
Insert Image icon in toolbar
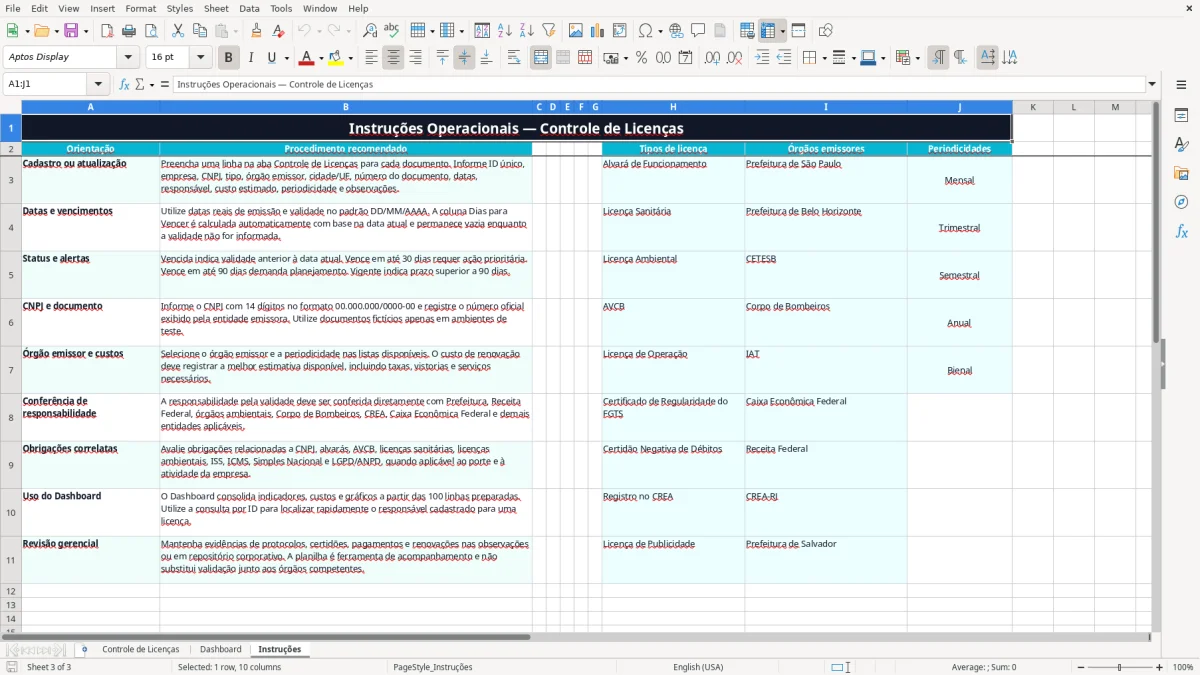point(576,31)
